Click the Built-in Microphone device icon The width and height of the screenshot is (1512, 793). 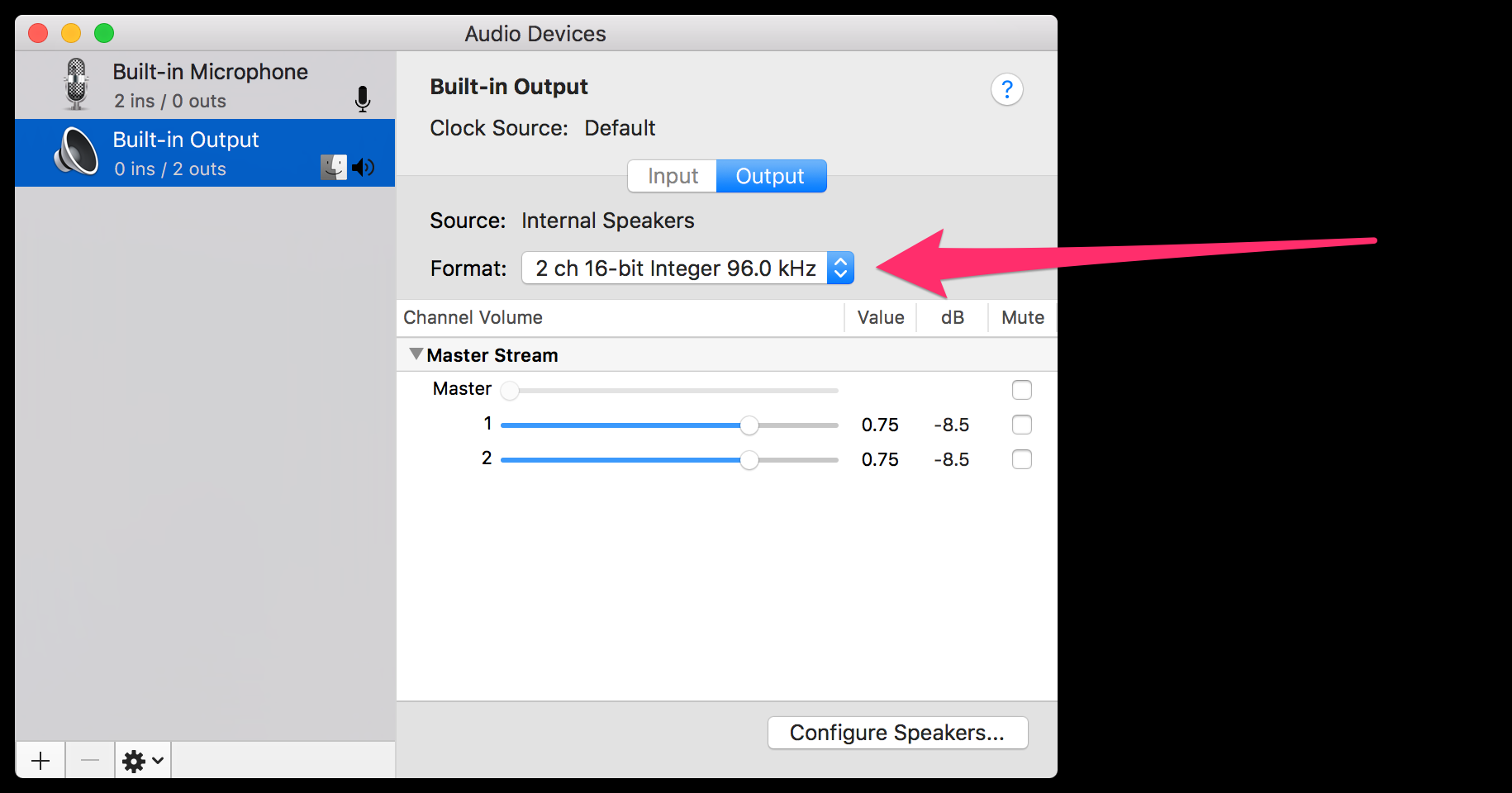[x=76, y=84]
